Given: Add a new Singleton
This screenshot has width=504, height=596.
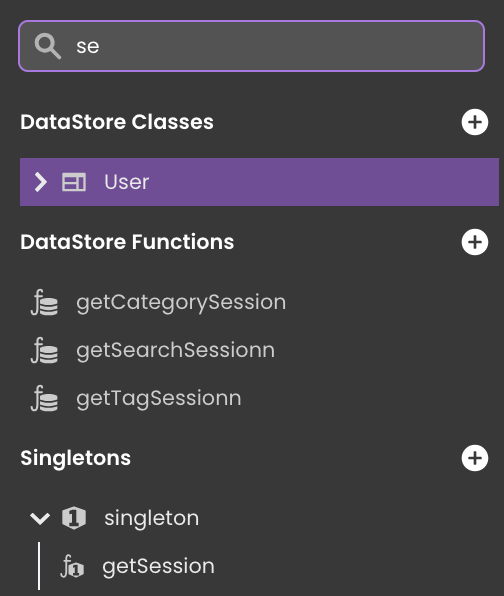Looking at the screenshot, I should [x=475, y=458].
